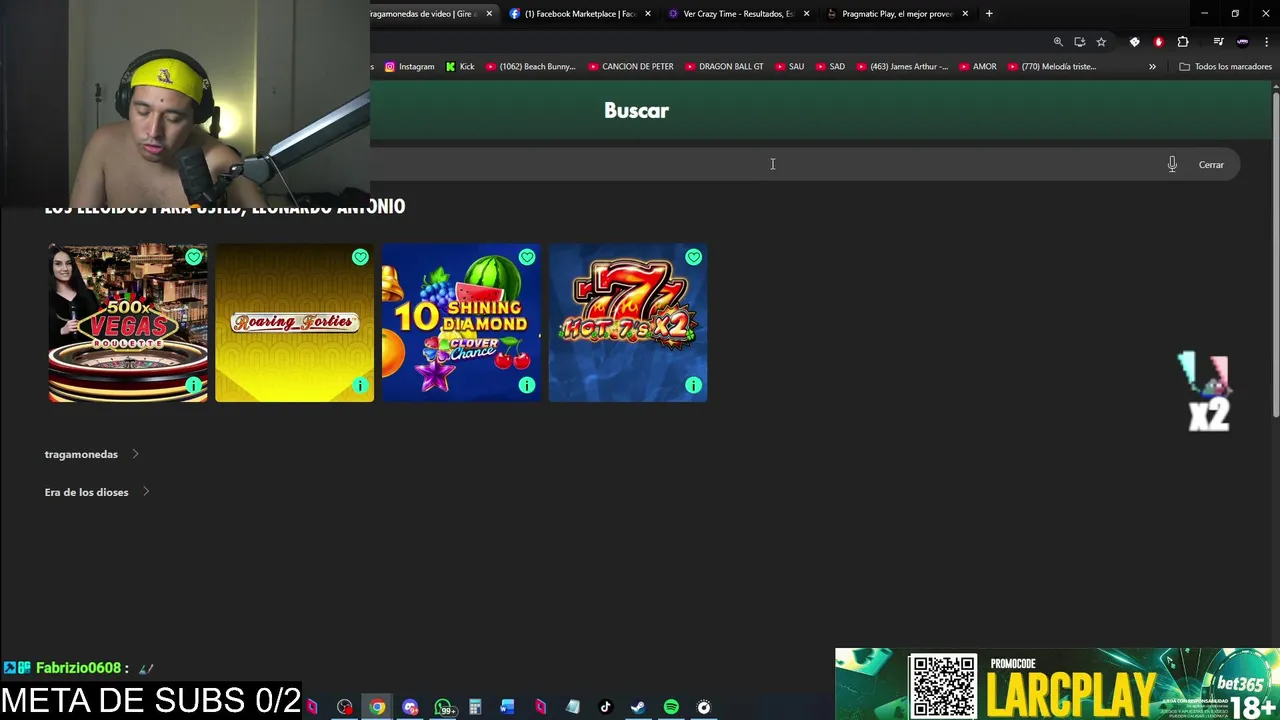The width and height of the screenshot is (1280, 720).
Task: Click the microphone voice search icon
Action: pyautogui.click(x=1172, y=164)
